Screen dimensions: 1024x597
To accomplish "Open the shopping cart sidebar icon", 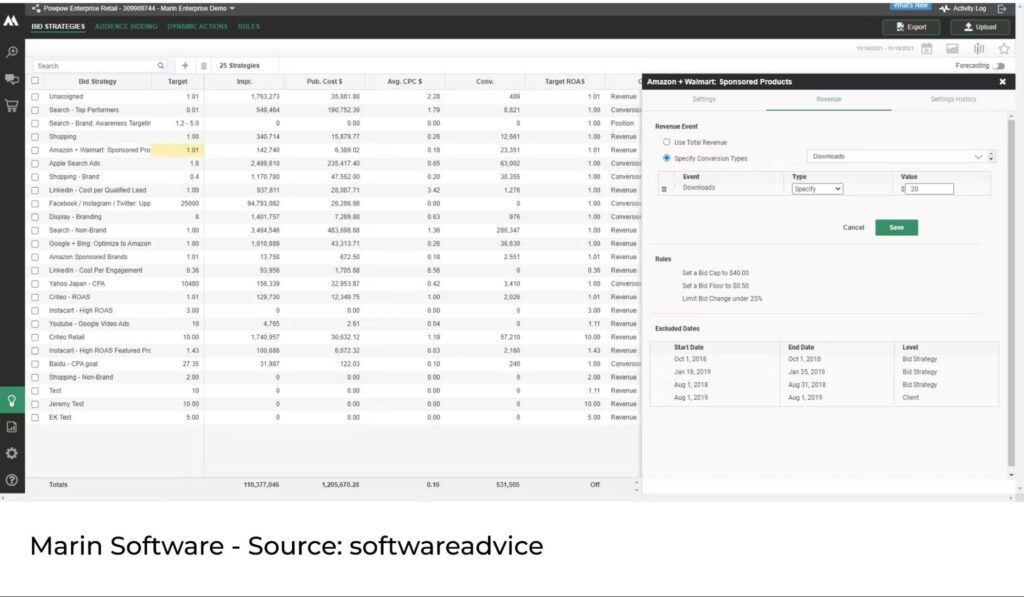I will pos(12,106).
